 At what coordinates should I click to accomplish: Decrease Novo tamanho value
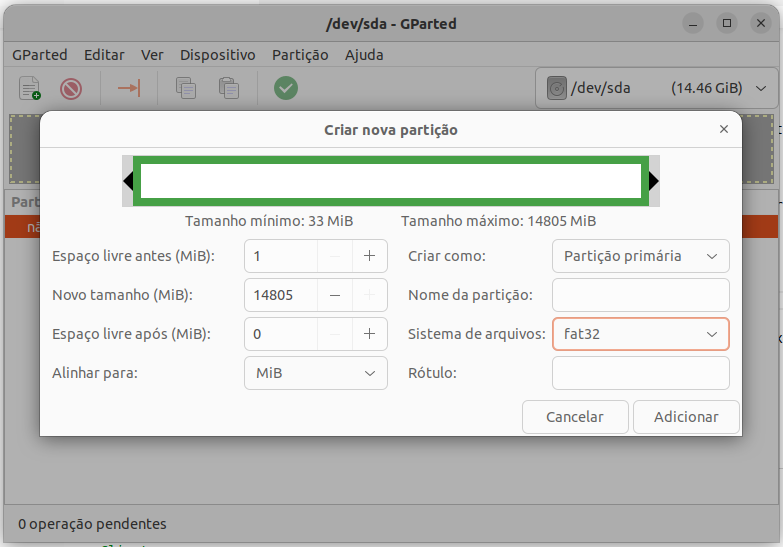pos(335,295)
